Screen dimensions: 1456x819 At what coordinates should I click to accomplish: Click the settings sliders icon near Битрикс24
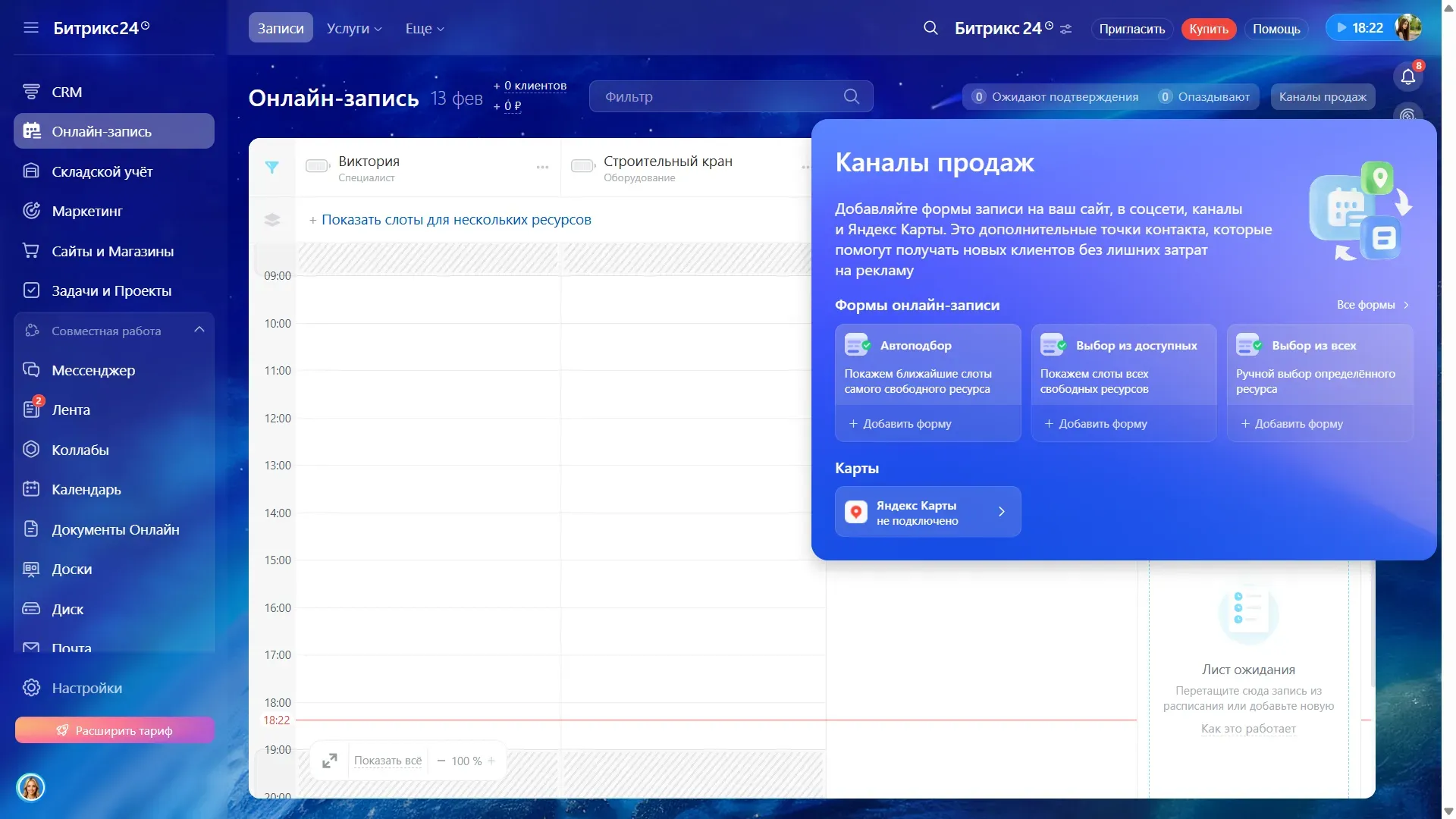1066,29
